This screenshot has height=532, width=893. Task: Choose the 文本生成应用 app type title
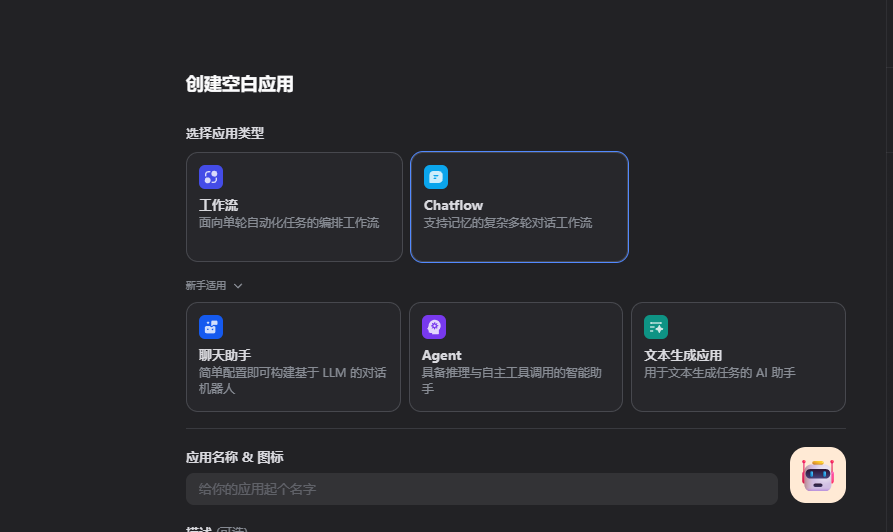point(683,355)
